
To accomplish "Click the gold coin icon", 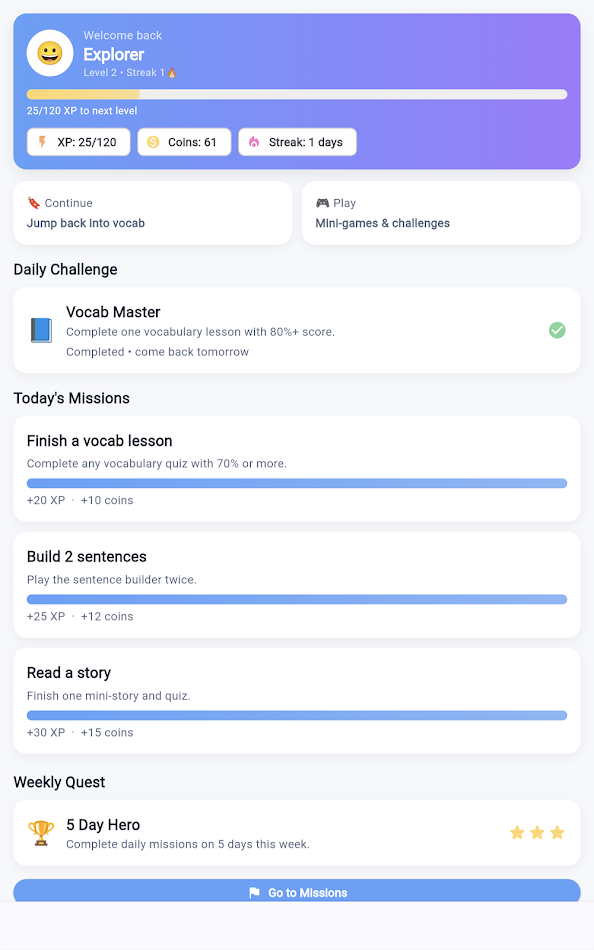I will tap(153, 142).
